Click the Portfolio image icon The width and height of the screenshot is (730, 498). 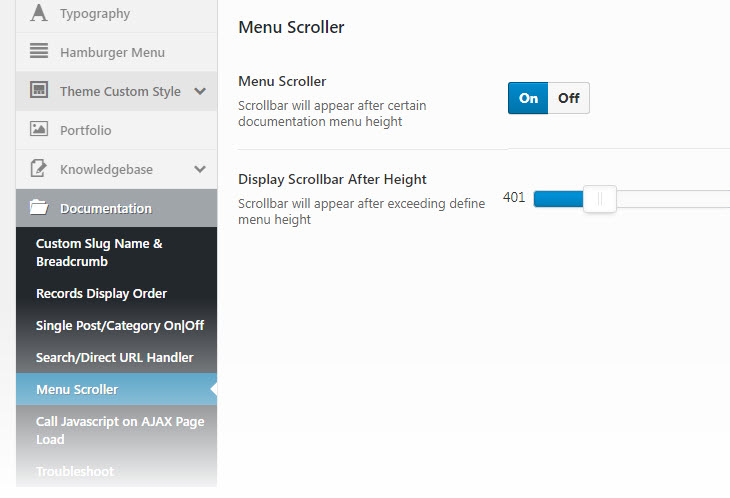39,129
